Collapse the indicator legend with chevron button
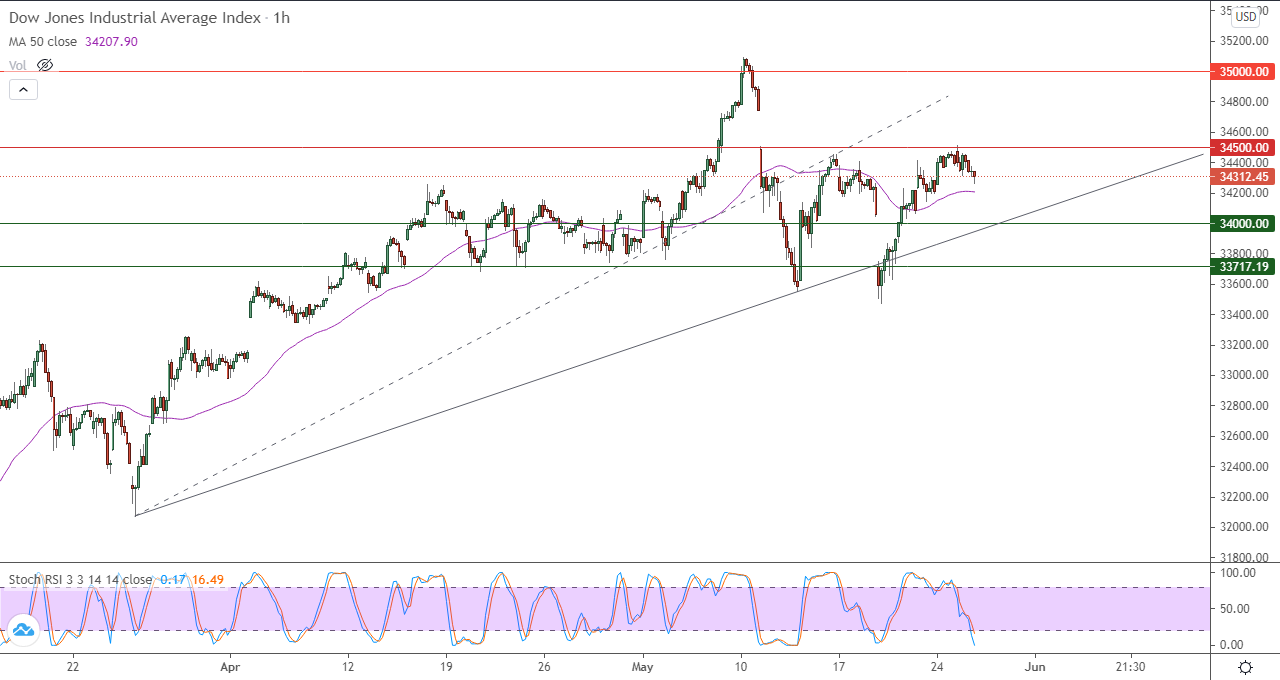 24,89
